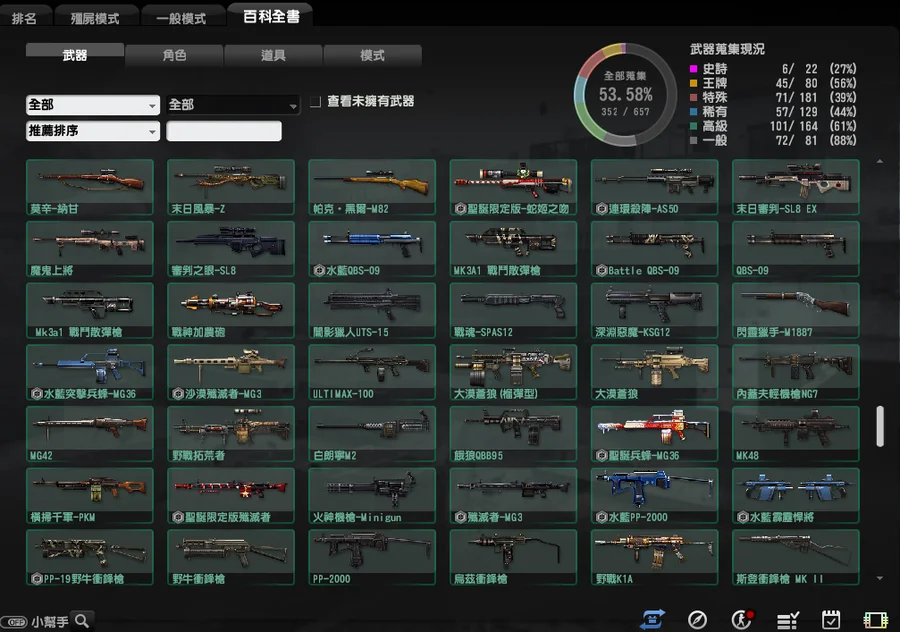Open the 模式 modes sub-tab
This screenshot has width=900, height=632.
point(373,55)
